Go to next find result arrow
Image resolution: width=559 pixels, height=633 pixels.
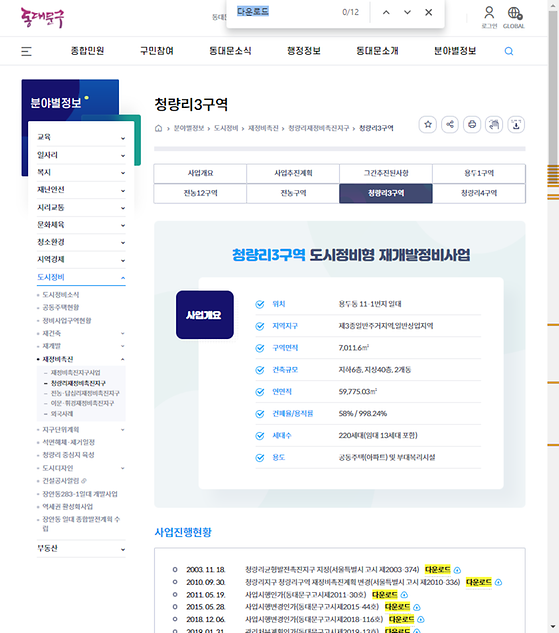pos(408,12)
